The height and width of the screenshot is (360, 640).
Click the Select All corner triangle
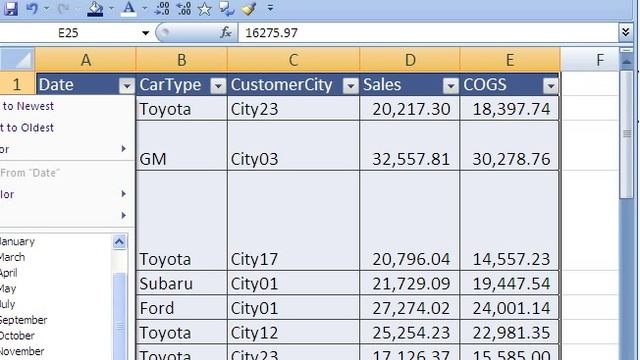pyautogui.click(x=17, y=60)
